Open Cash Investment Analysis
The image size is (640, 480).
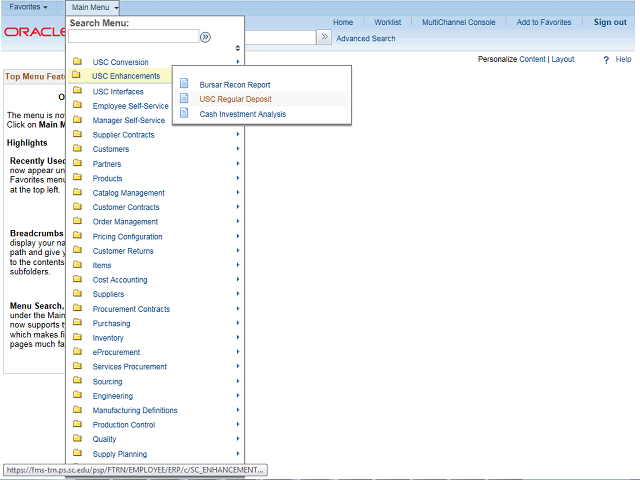coord(242,114)
